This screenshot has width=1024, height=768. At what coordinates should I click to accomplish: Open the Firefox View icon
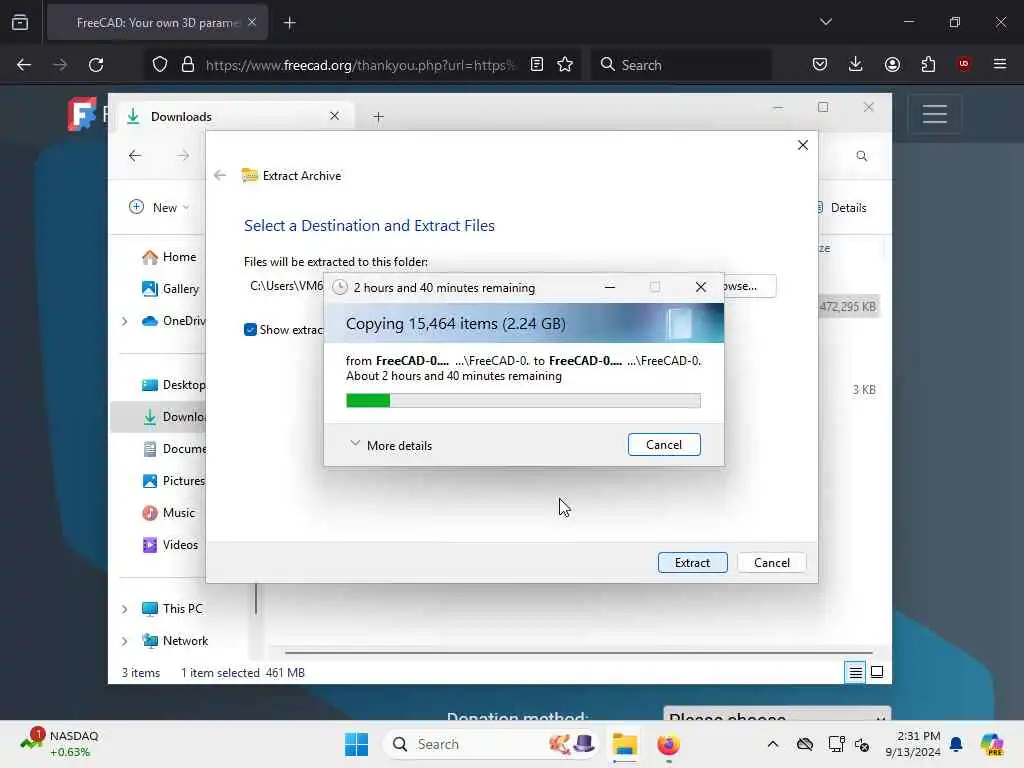coord(20,23)
